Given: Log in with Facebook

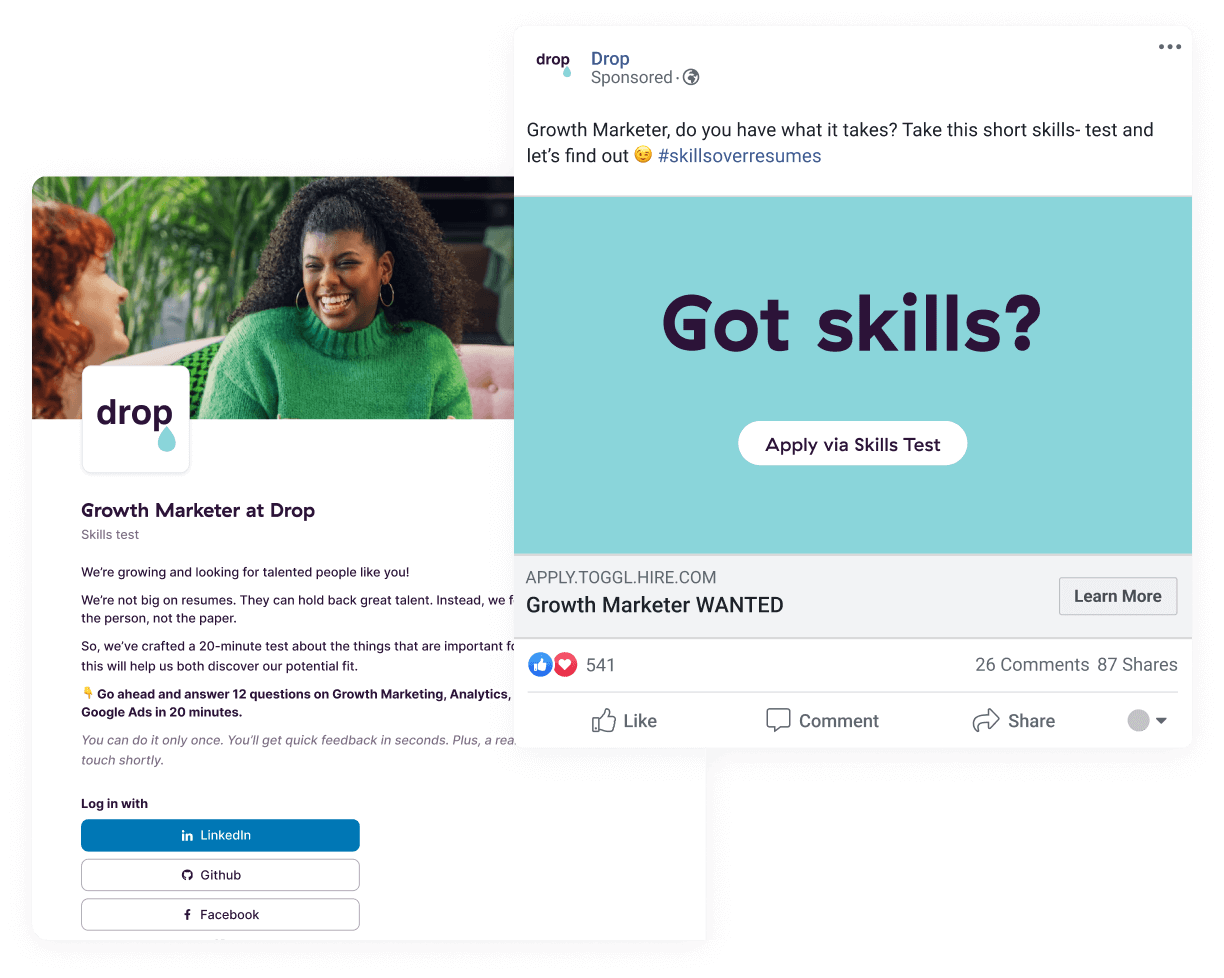Looking at the screenshot, I should point(220,915).
